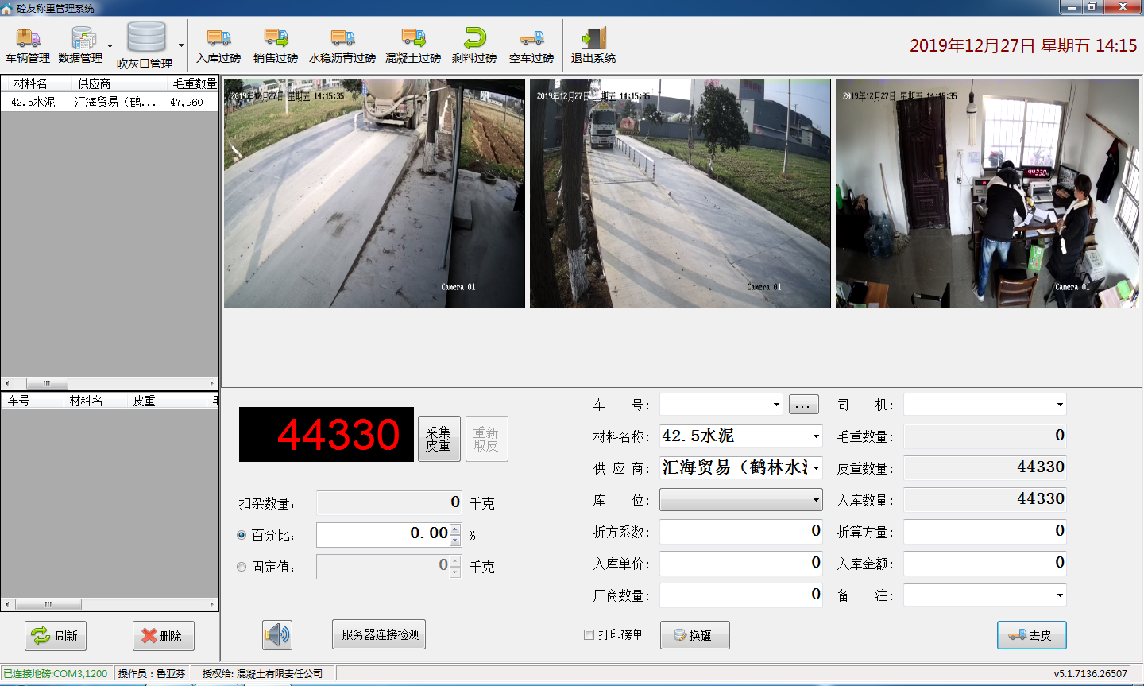Tick the checkbox beside the 换罐 button

(589, 635)
